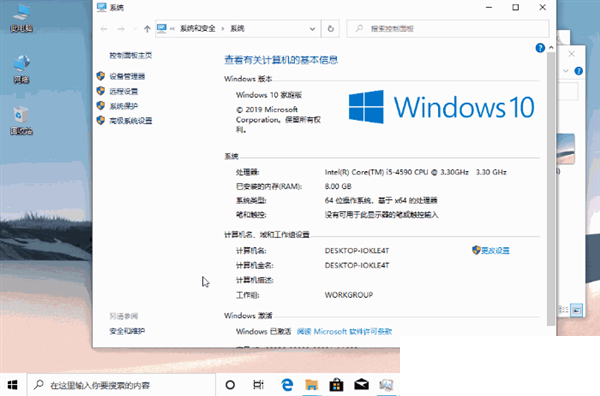Viewport: 600px width, 396px height.
Task: Close the background window behind the system window
Action: click(x=571, y=54)
